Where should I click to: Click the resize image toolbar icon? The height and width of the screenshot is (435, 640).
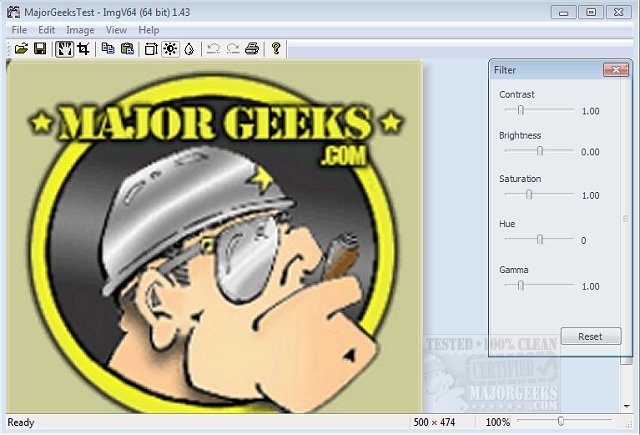pos(151,49)
